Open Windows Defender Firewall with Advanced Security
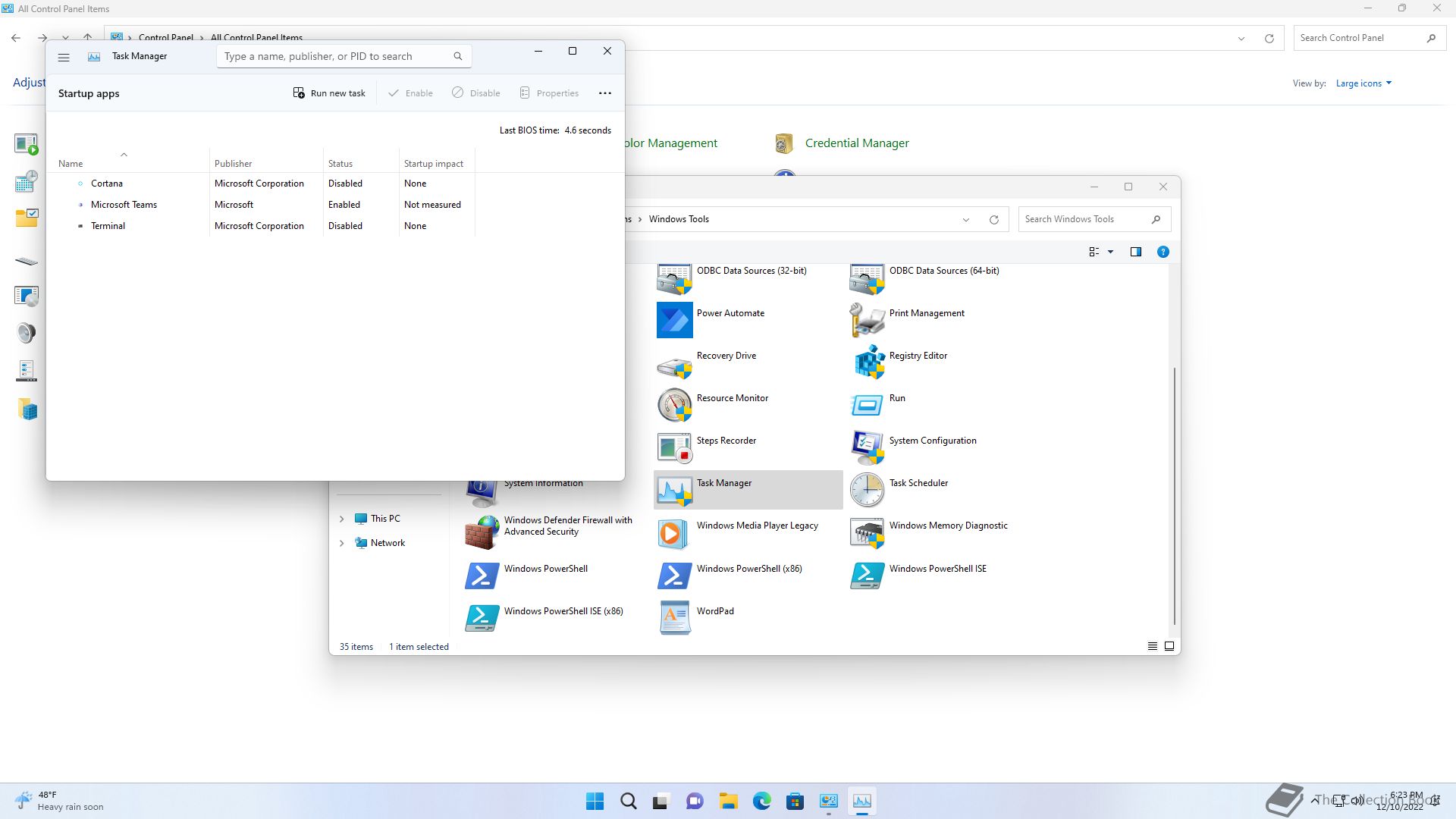This screenshot has width=1456, height=819. point(482,532)
